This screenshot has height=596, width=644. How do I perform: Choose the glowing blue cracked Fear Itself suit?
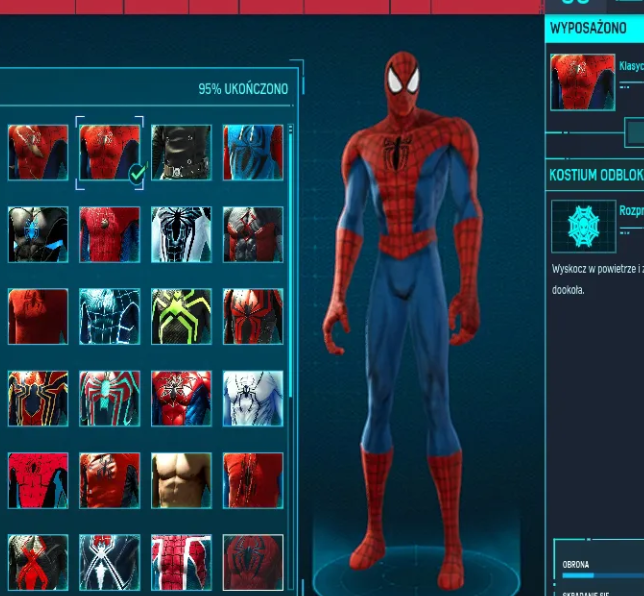(x=110, y=316)
